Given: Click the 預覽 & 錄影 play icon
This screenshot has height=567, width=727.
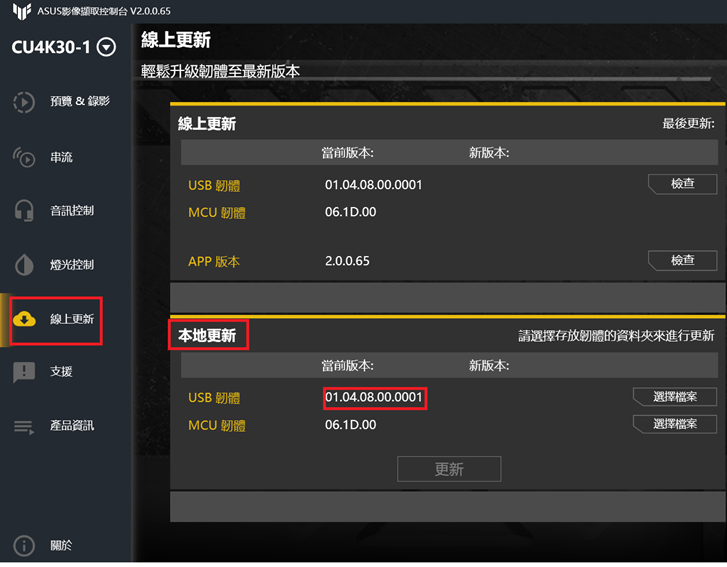Looking at the screenshot, I should pyautogui.click(x=24, y=102).
